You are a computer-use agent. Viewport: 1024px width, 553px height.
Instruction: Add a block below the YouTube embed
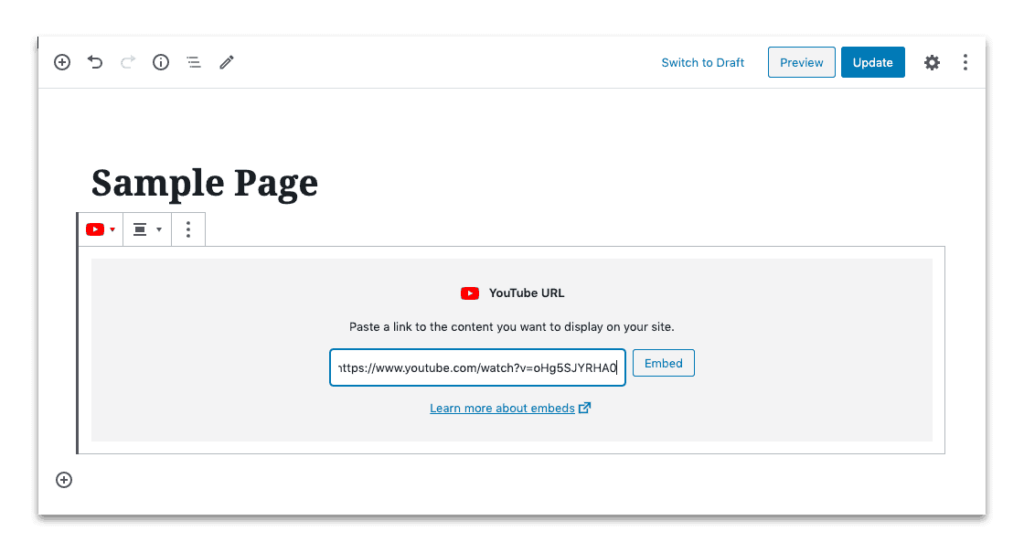pos(64,480)
